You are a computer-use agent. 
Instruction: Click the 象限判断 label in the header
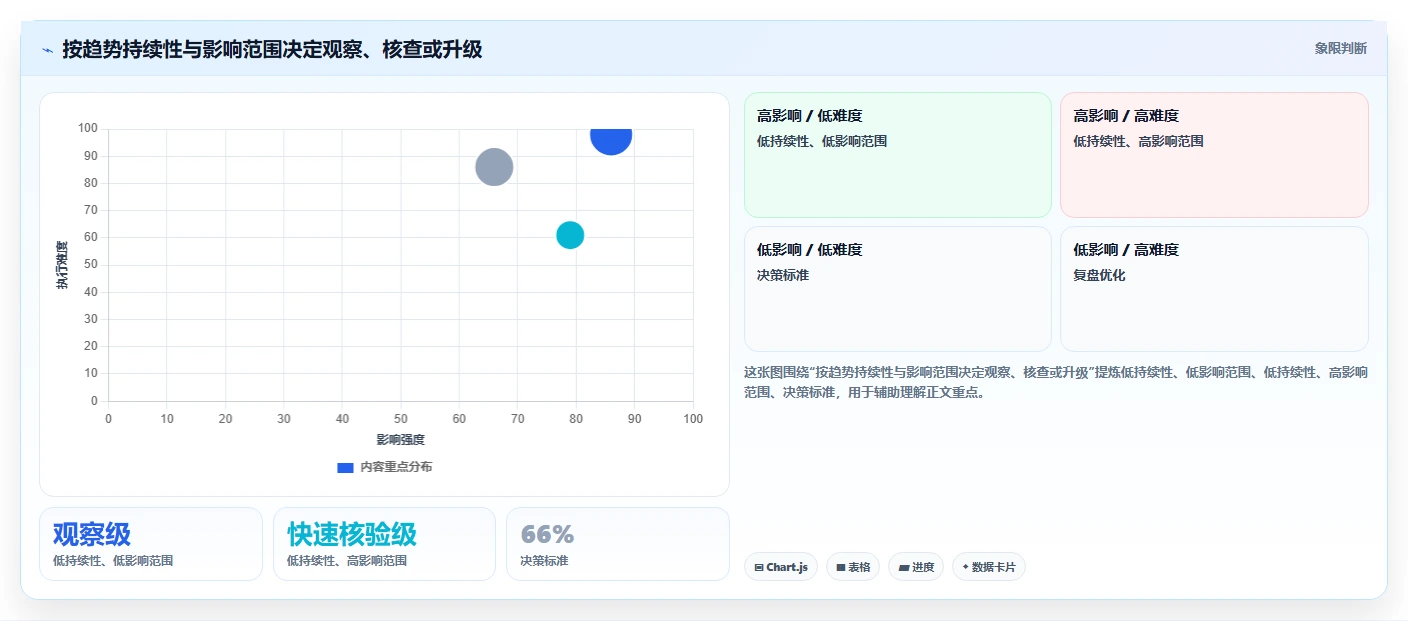click(1340, 48)
